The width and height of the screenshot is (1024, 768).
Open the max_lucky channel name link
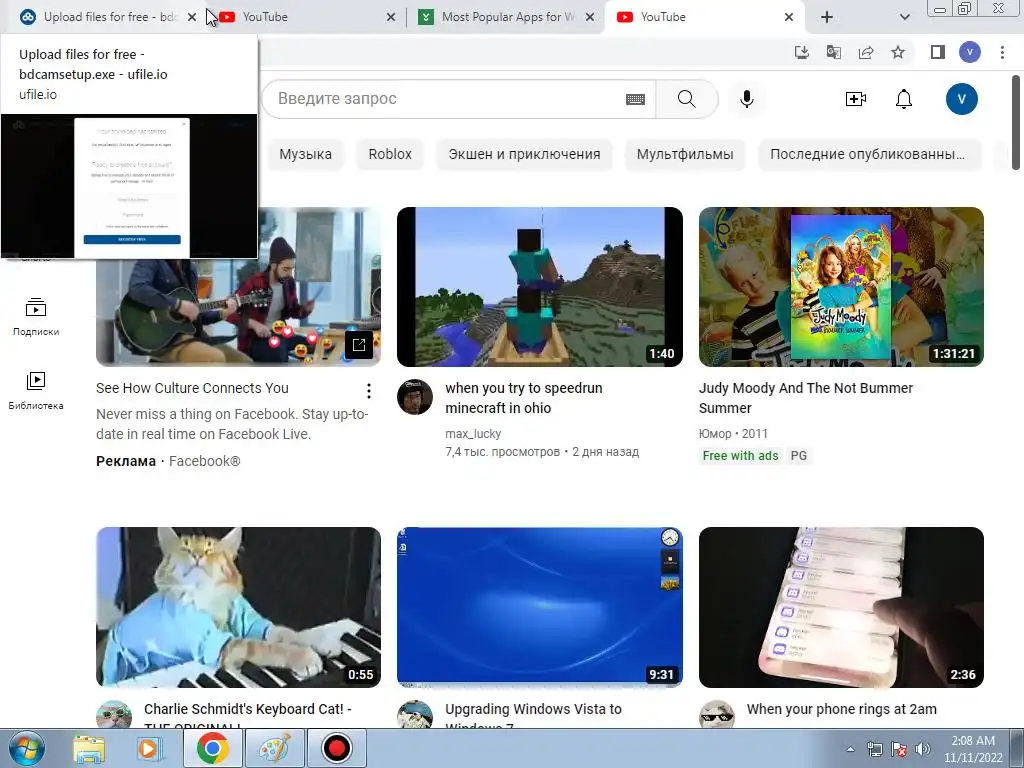click(473, 434)
